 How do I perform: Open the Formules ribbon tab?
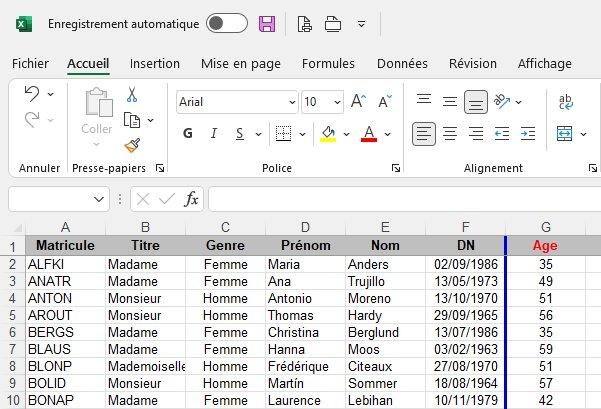[x=328, y=63]
